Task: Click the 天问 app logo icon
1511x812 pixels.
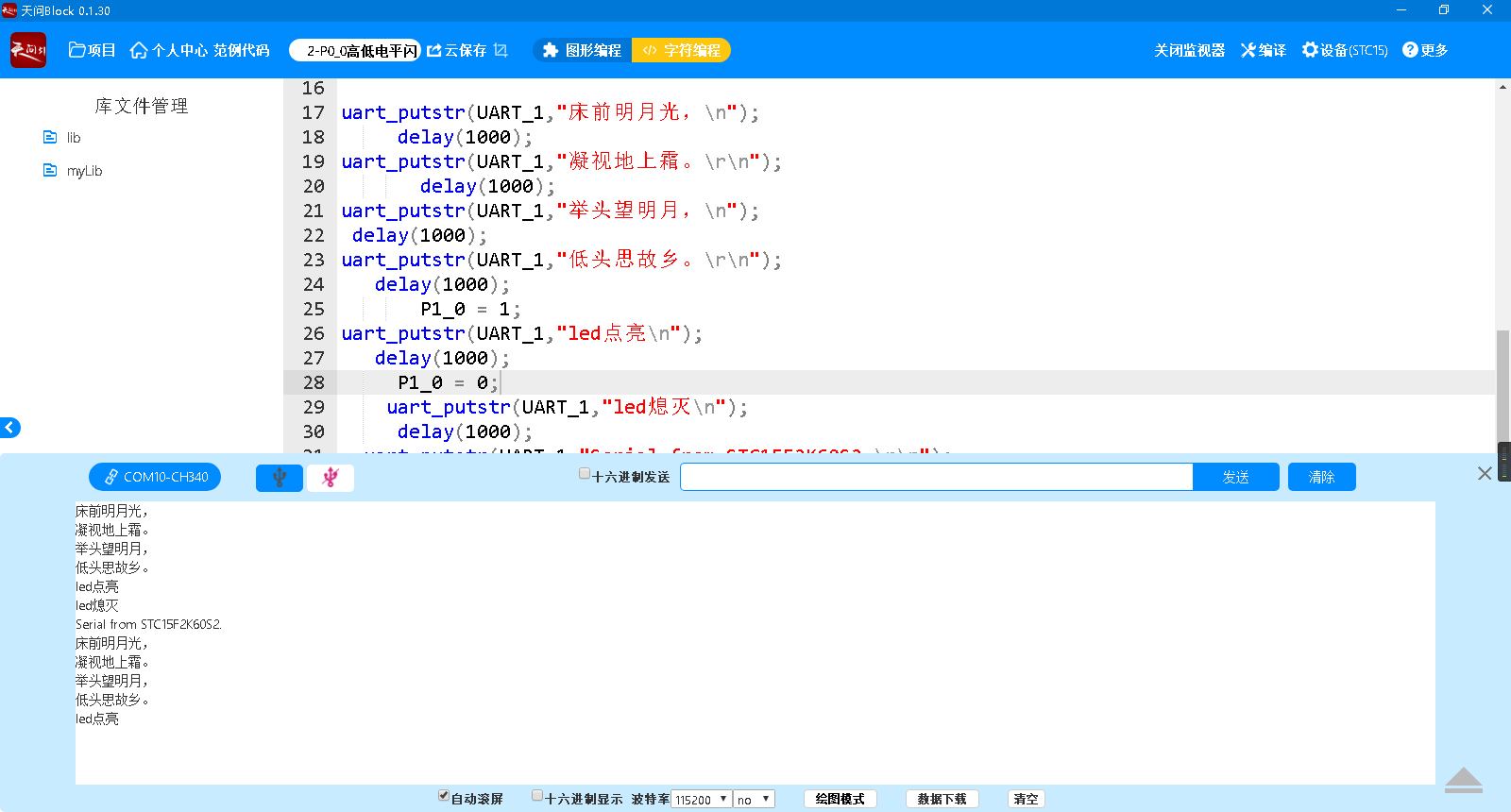Action: (28, 50)
